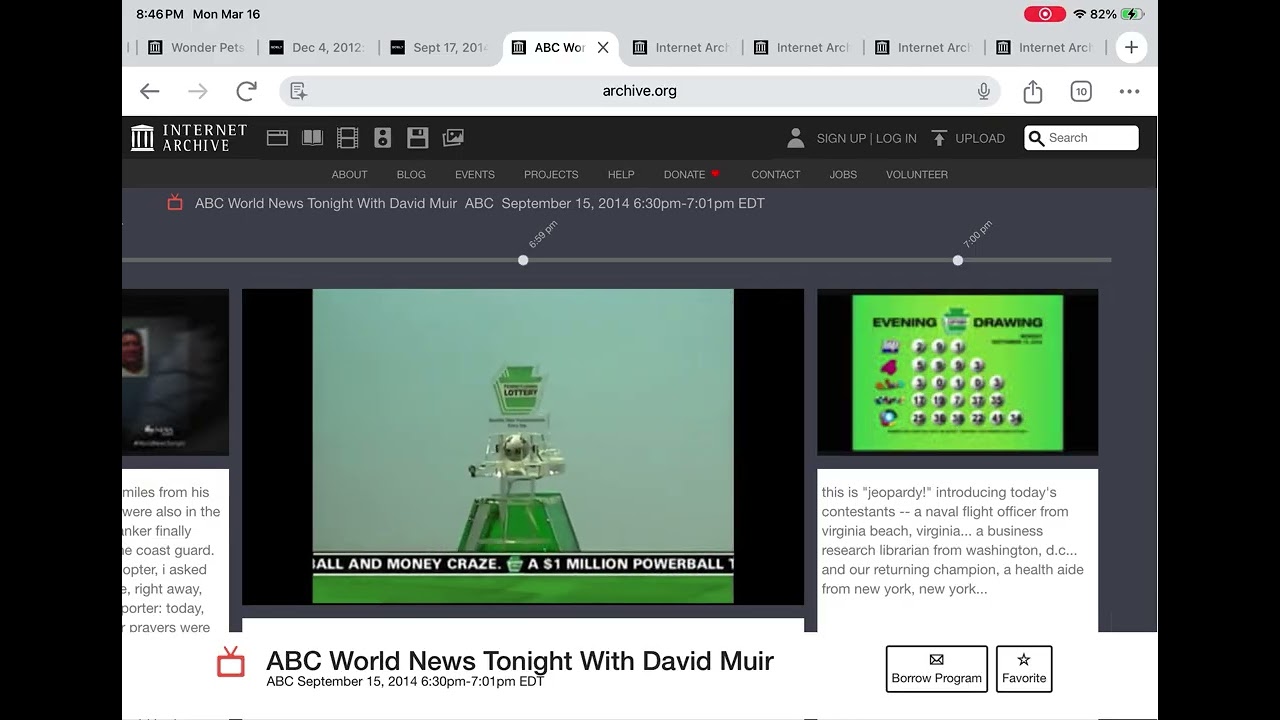Viewport: 1280px width, 720px height.
Task: Click the user avatar icon
Action: [796, 138]
